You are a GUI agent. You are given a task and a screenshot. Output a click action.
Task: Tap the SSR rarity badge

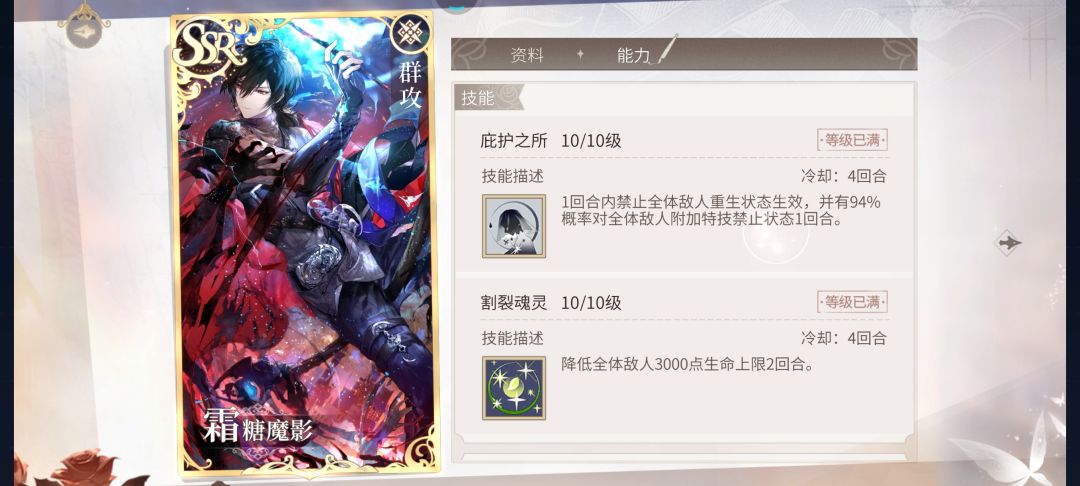208,46
